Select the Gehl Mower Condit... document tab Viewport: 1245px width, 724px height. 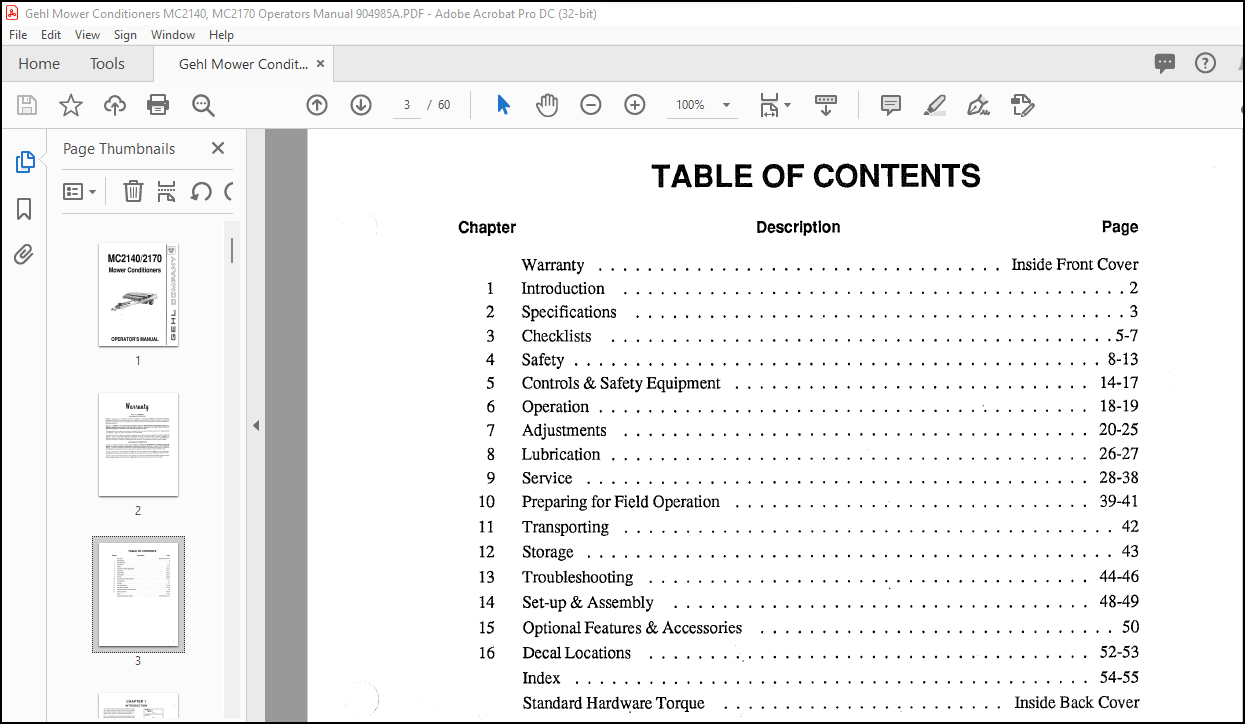point(243,63)
